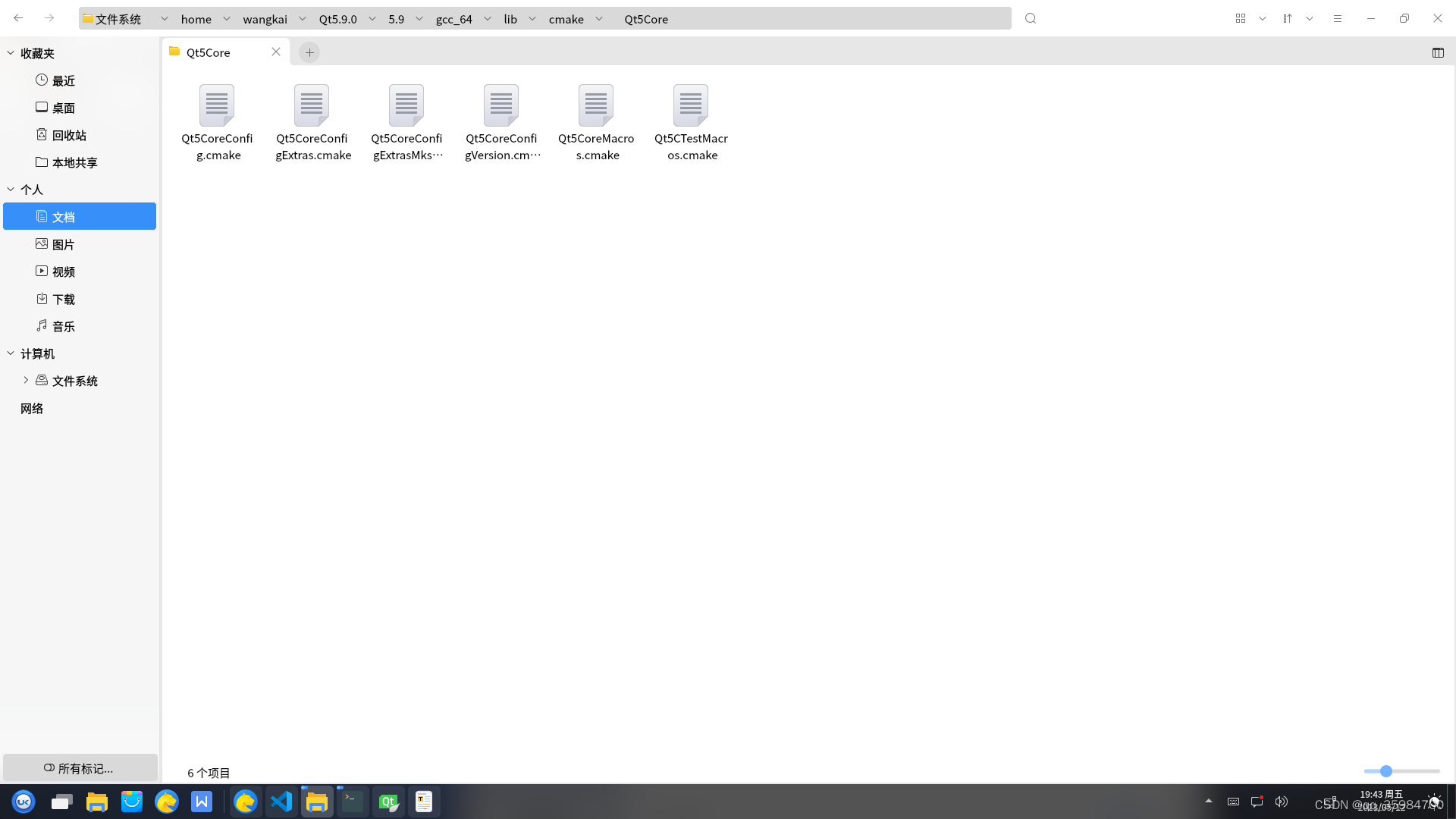The height and width of the screenshot is (819, 1456).
Task: Collapse the 收藏夹 sidebar section
Action: pos(11,53)
